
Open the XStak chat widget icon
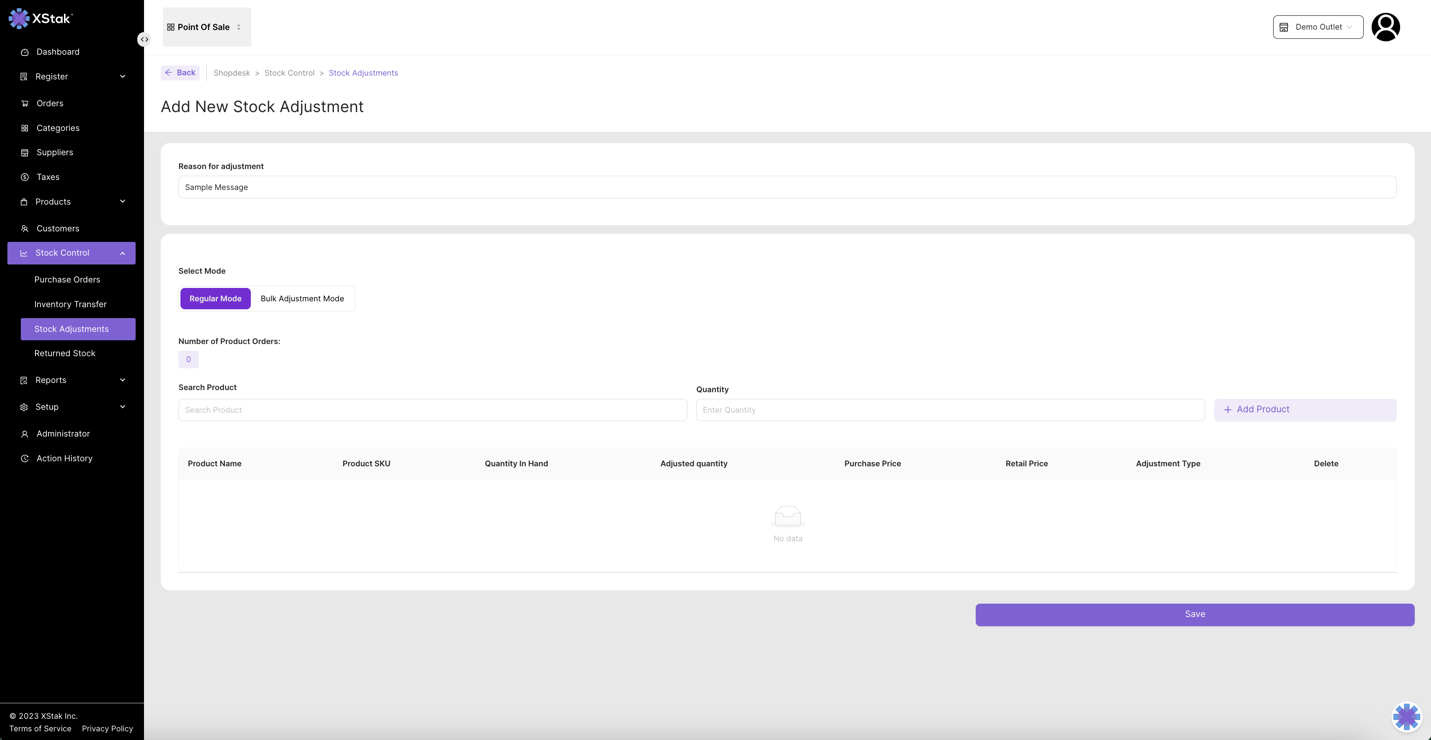coord(1406,716)
